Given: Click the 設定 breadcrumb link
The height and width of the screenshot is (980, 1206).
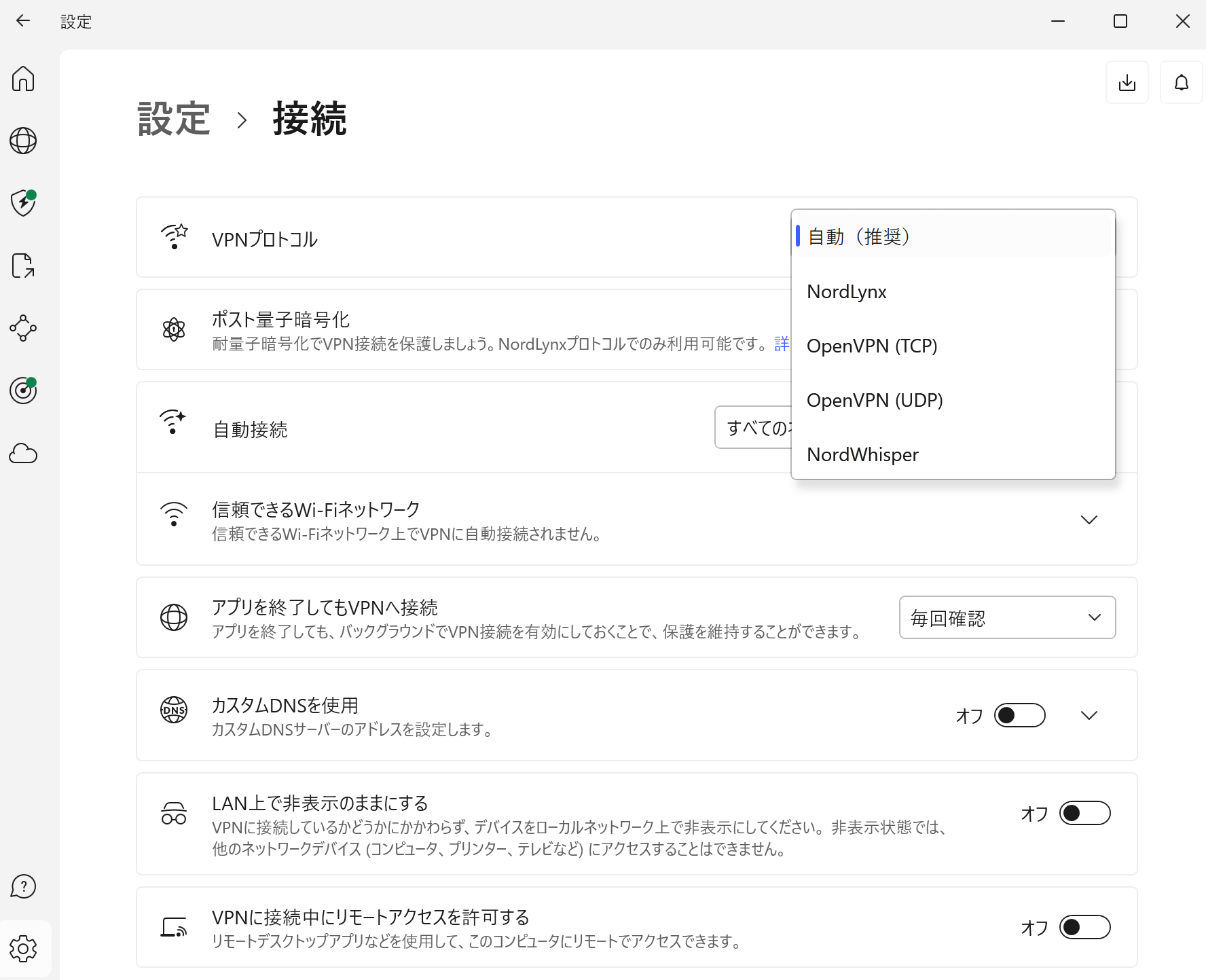Looking at the screenshot, I should click(174, 119).
